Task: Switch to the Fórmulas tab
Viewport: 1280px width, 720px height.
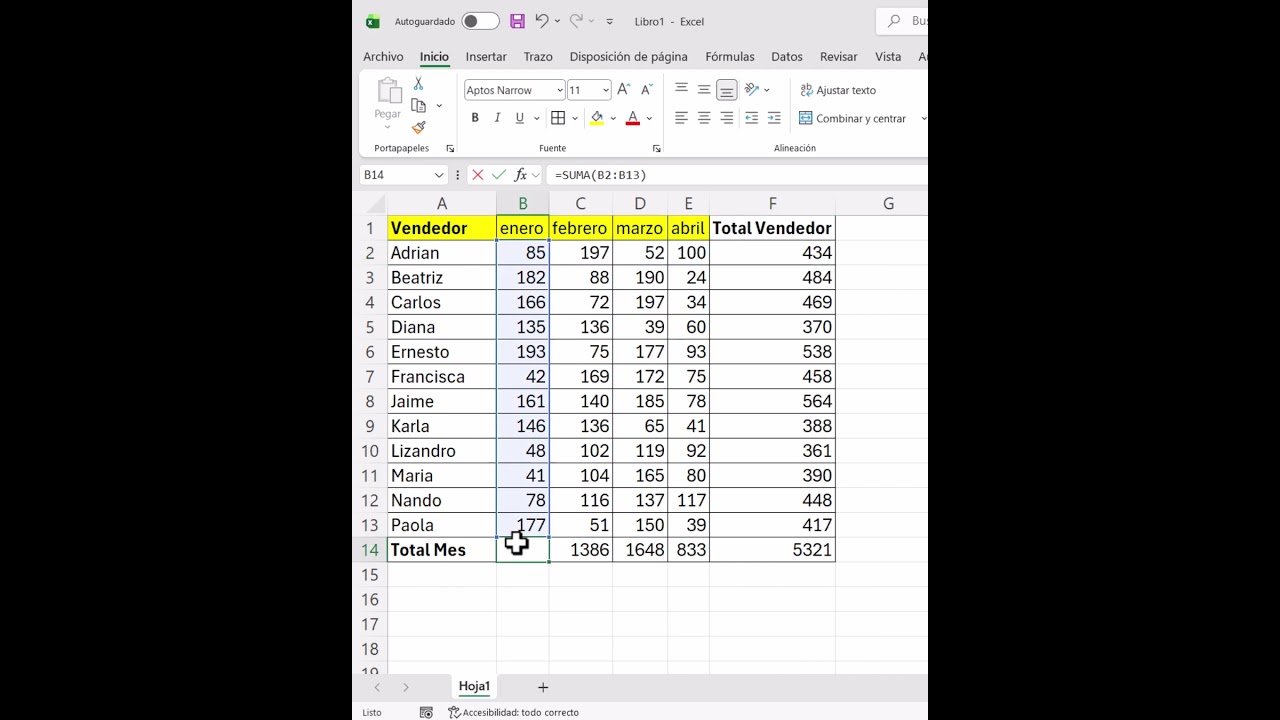Action: click(x=730, y=57)
